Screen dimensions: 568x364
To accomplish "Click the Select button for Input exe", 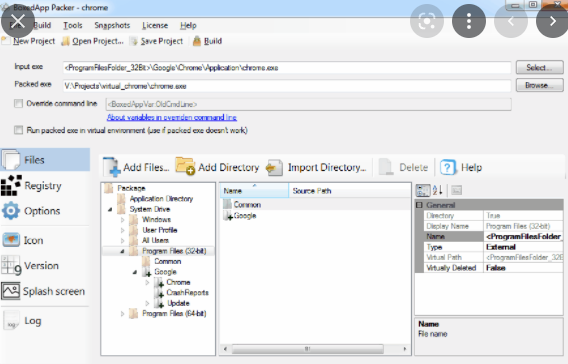I will point(539,67).
